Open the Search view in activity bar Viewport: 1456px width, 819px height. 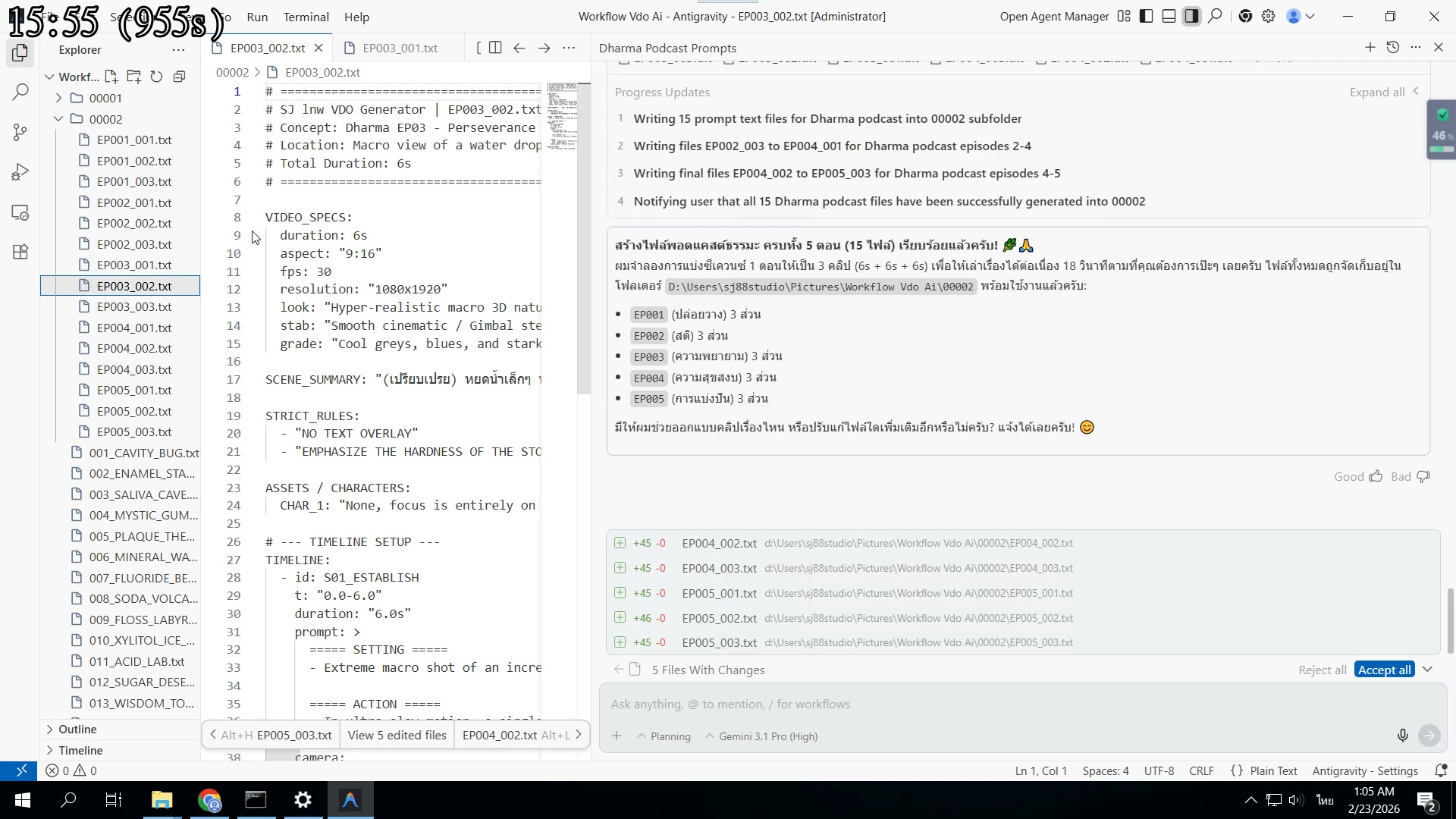pyautogui.click(x=20, y=93)
